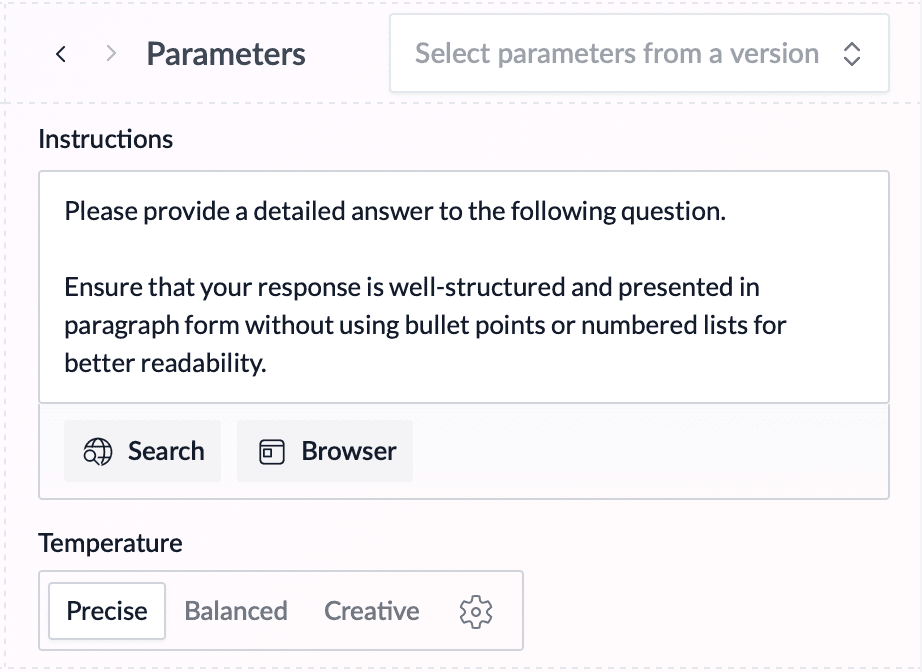Click empty area of the tools bar
Image resolution: width=922 pixels, height=672 pixels.
click(x=650, y=452)
